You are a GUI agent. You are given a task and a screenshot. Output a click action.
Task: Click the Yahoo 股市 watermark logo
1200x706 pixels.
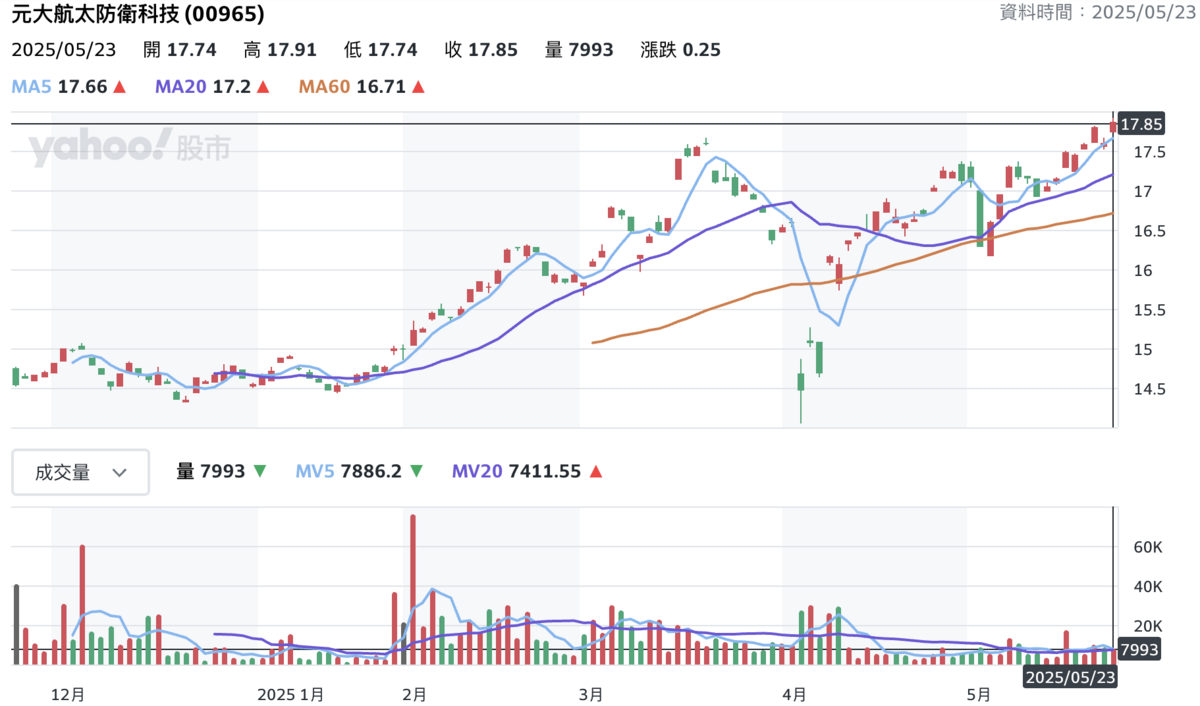129,148
